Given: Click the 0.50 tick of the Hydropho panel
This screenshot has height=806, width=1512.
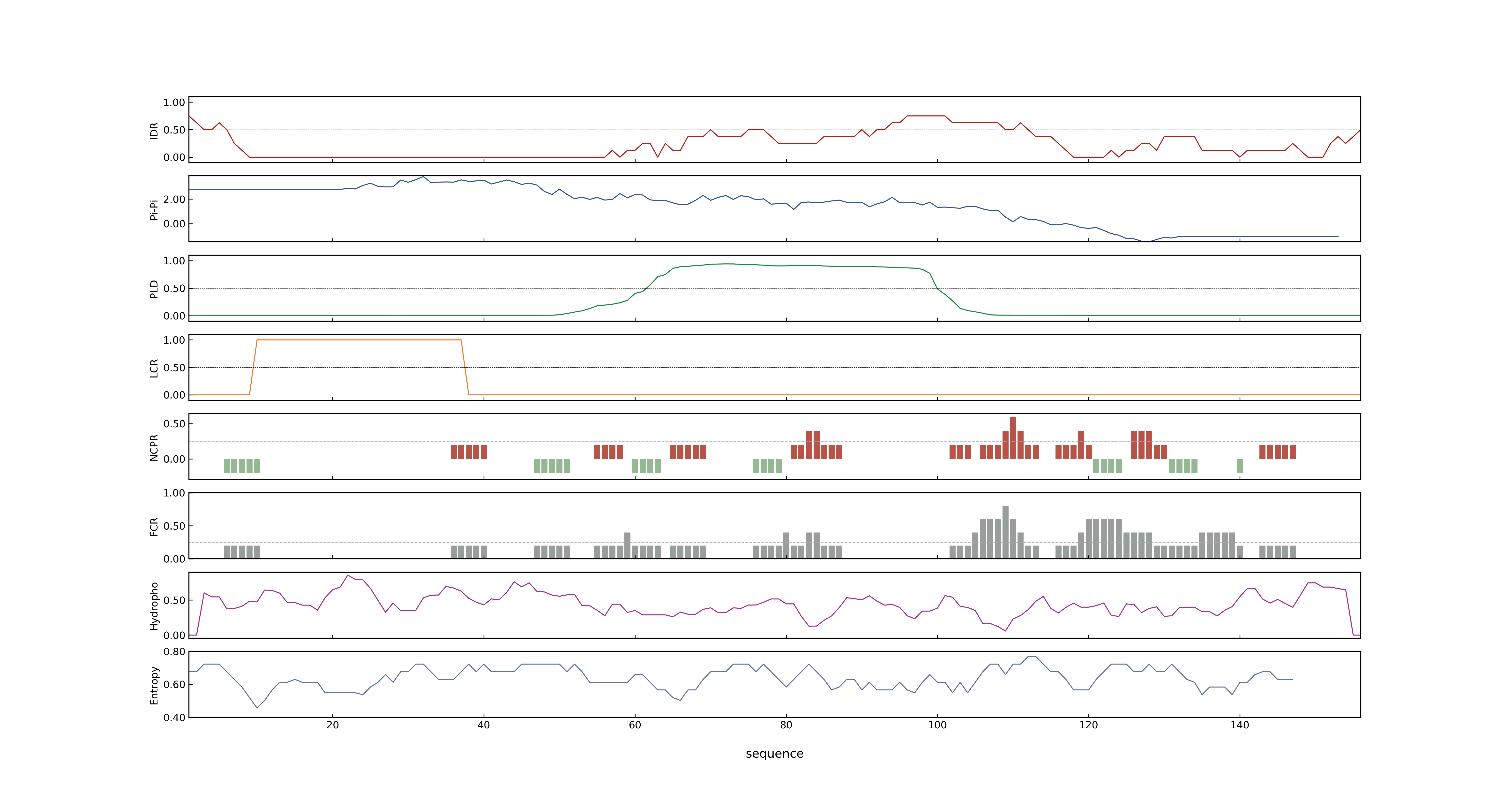Looking at the screenshot, I should coord(174,600).
